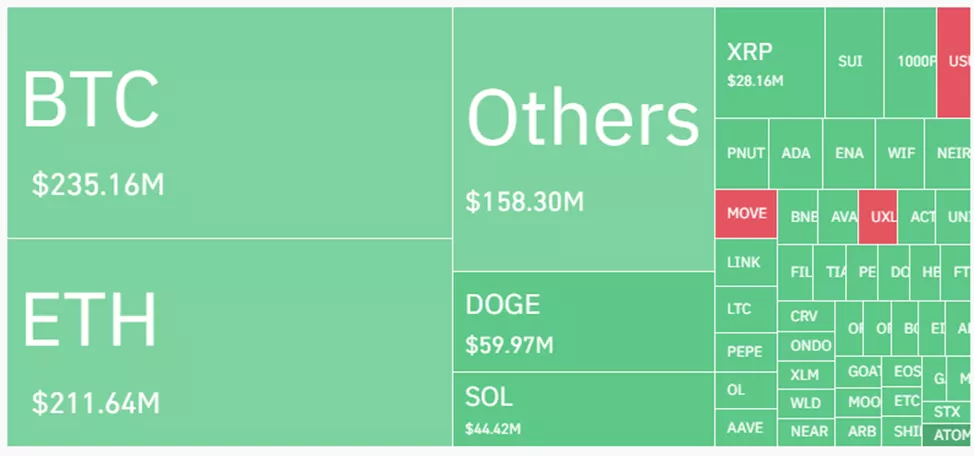Open the ENA tile
974x456 pixels.
coord(849,154)
